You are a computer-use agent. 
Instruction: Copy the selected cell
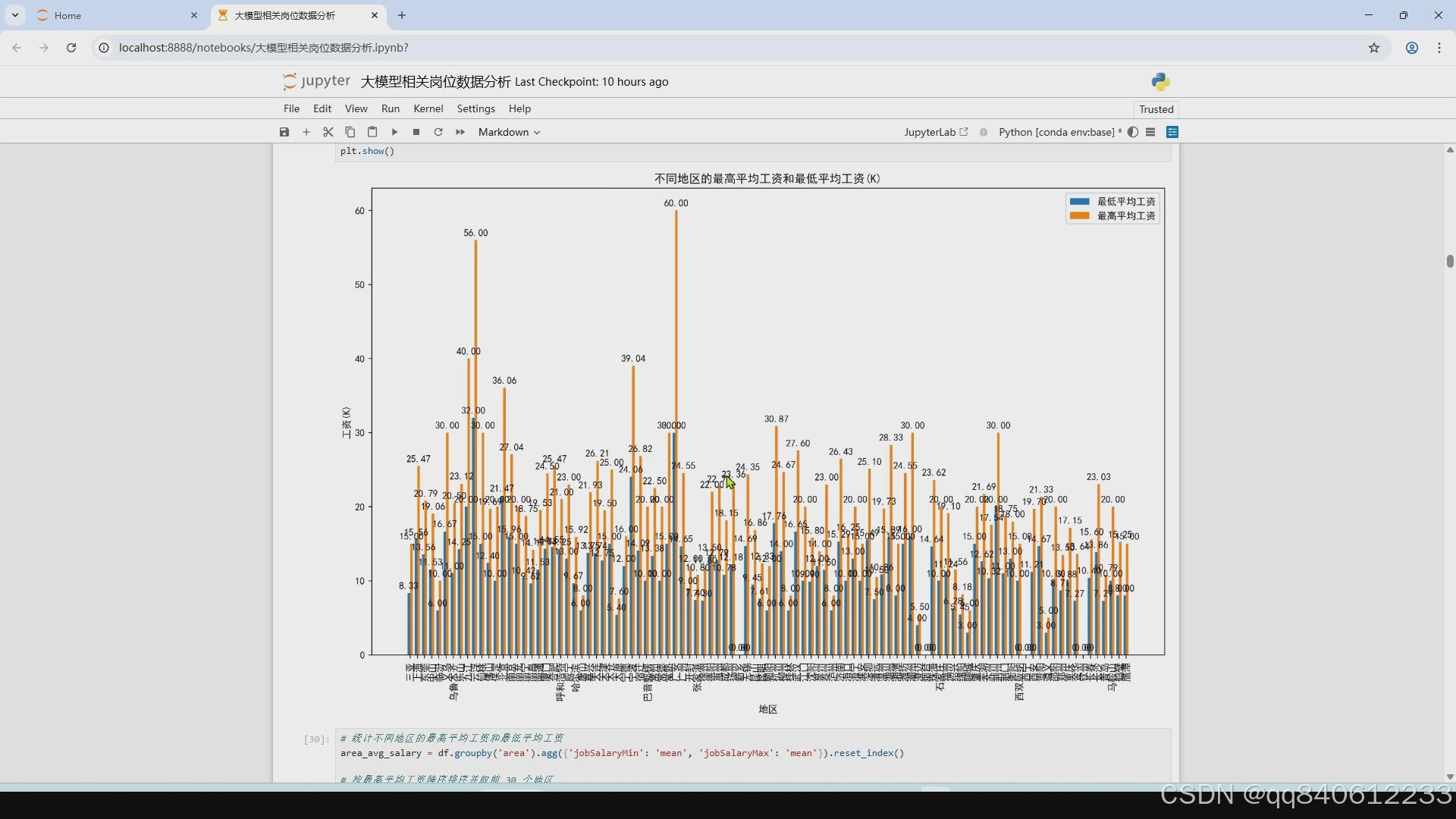[x=350, y=132]
